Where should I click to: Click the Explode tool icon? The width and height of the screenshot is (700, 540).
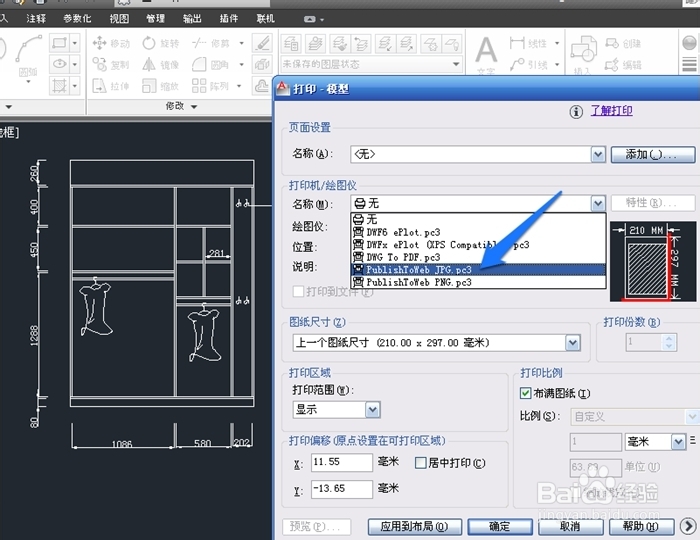pos(262,64)
